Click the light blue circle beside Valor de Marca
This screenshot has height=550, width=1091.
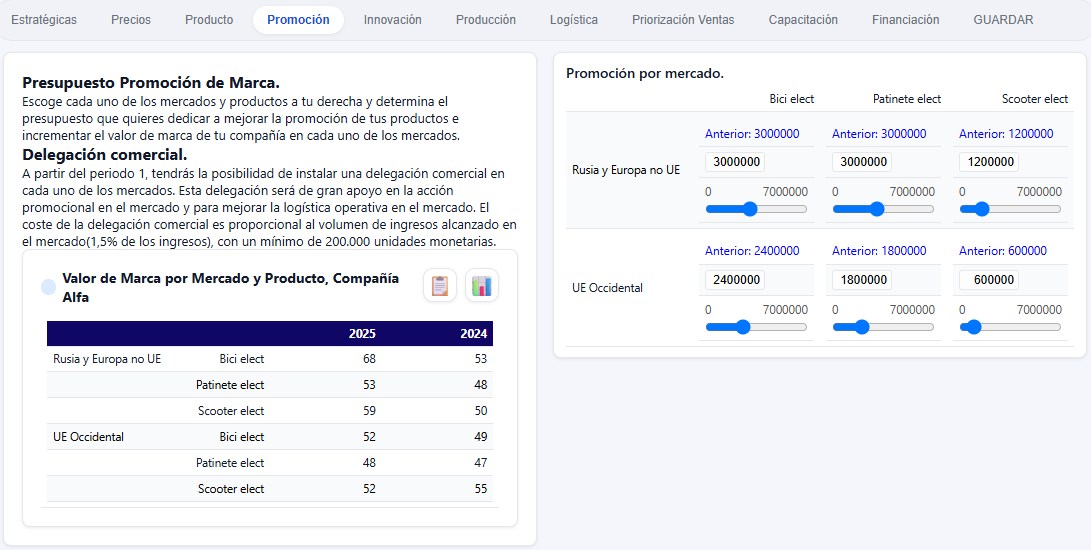pos(49,287)
